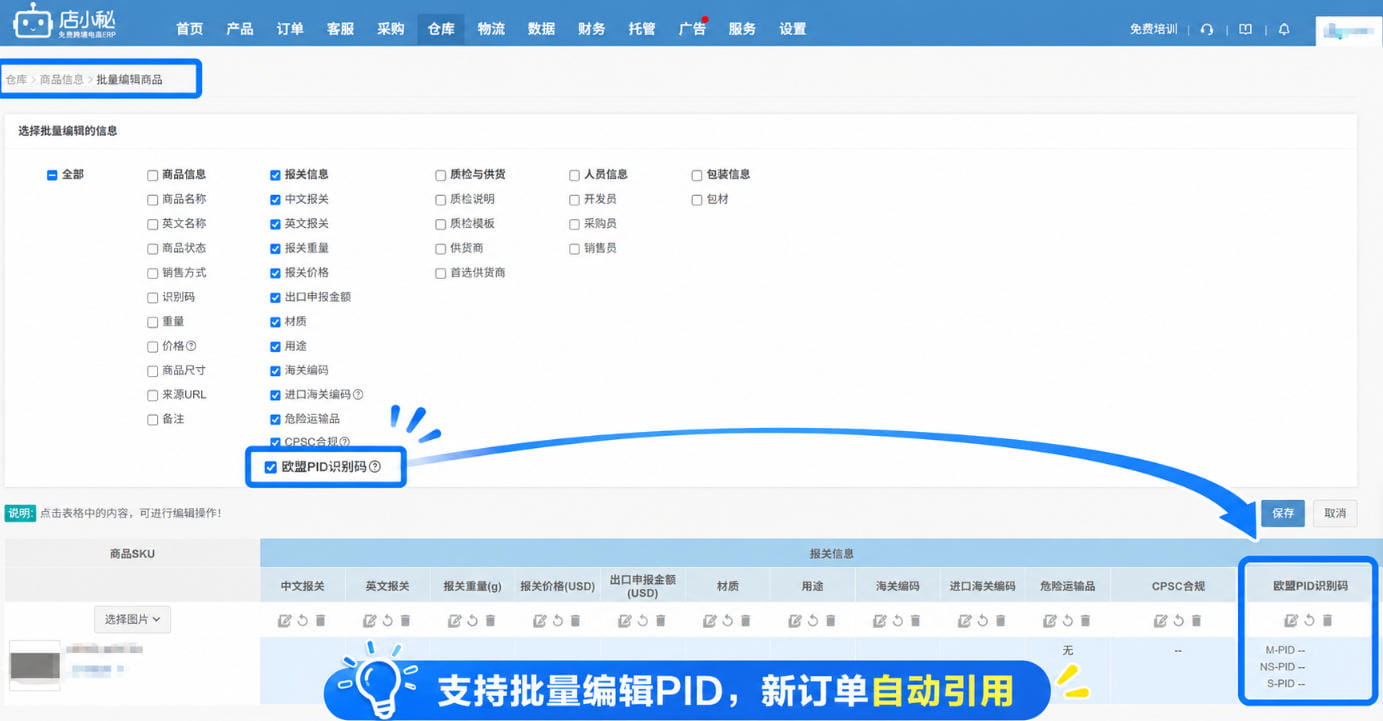Open the 设置 menu
1383x721 pixels.
tap(793, 29)
